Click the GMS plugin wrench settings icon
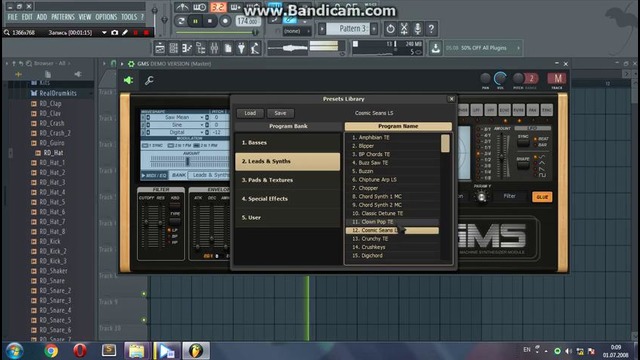Image resolution: width=640 pixels, height=360 pixels. [149, 80]
